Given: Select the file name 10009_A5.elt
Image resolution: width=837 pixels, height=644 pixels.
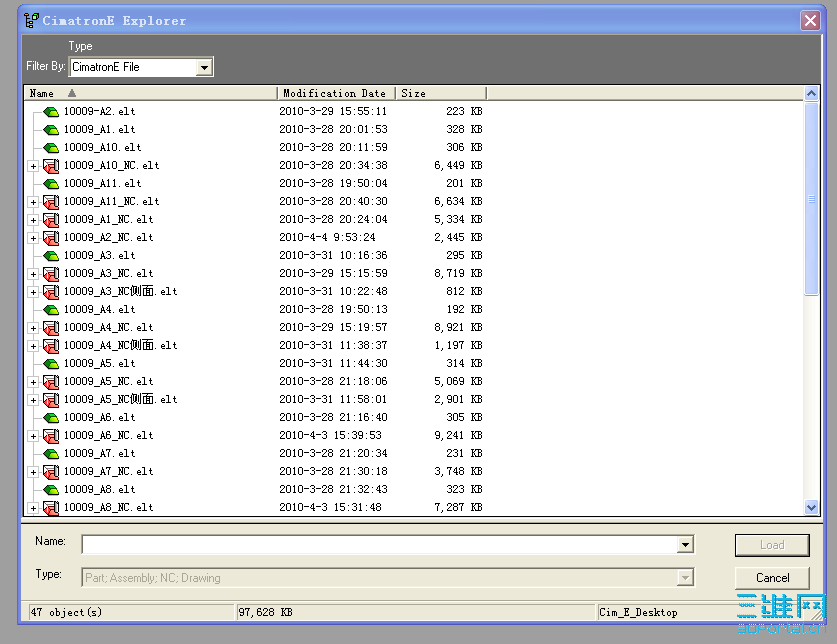Looking at the screenshot, I should coord(99,364).
